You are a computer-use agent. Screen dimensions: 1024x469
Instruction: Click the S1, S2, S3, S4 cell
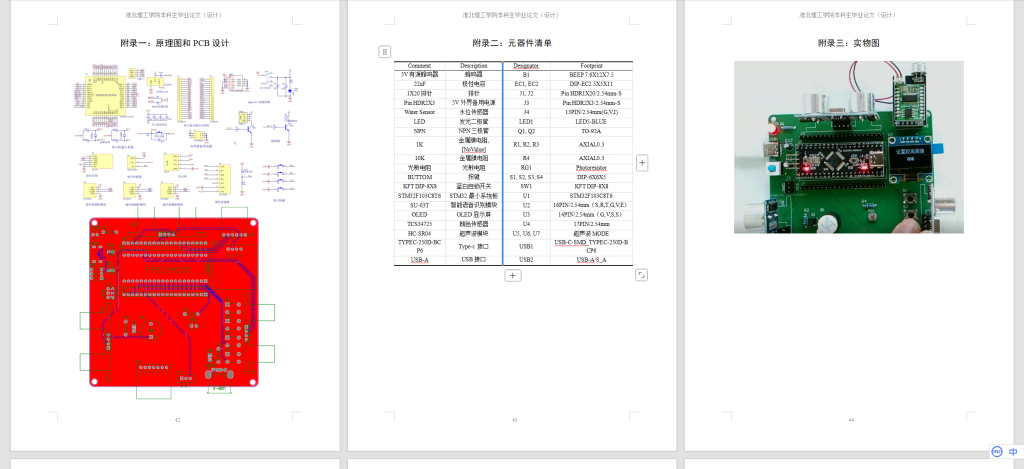click(x=526, y=177)
